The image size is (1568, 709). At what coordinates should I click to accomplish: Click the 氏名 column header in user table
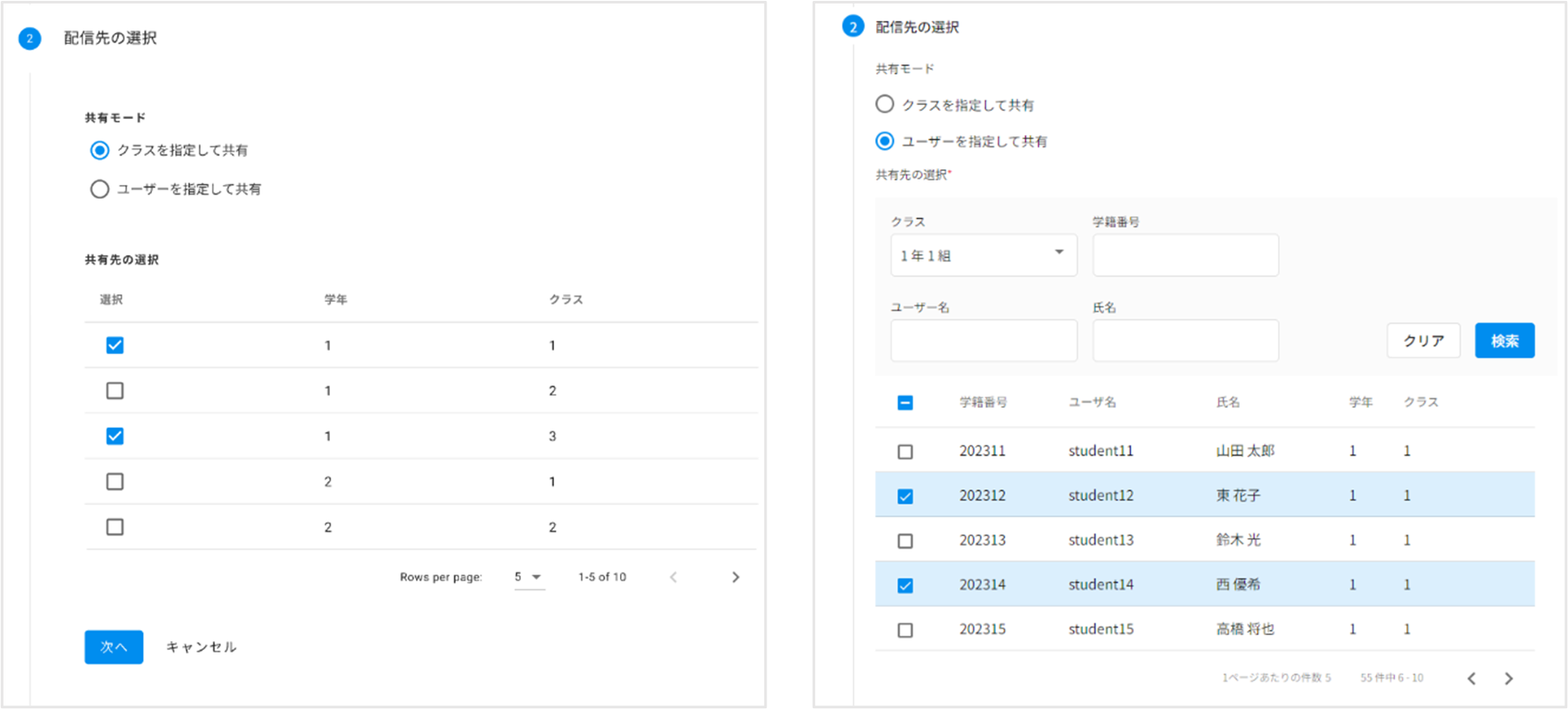[x=1228, y=402]
